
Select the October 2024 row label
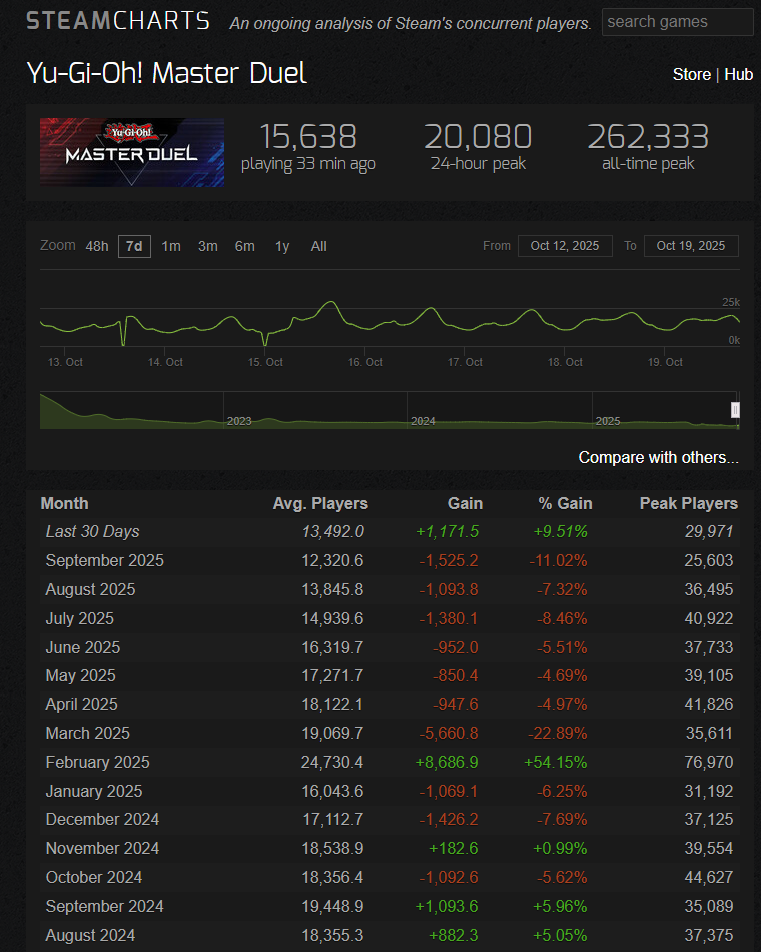click(94, 877)
